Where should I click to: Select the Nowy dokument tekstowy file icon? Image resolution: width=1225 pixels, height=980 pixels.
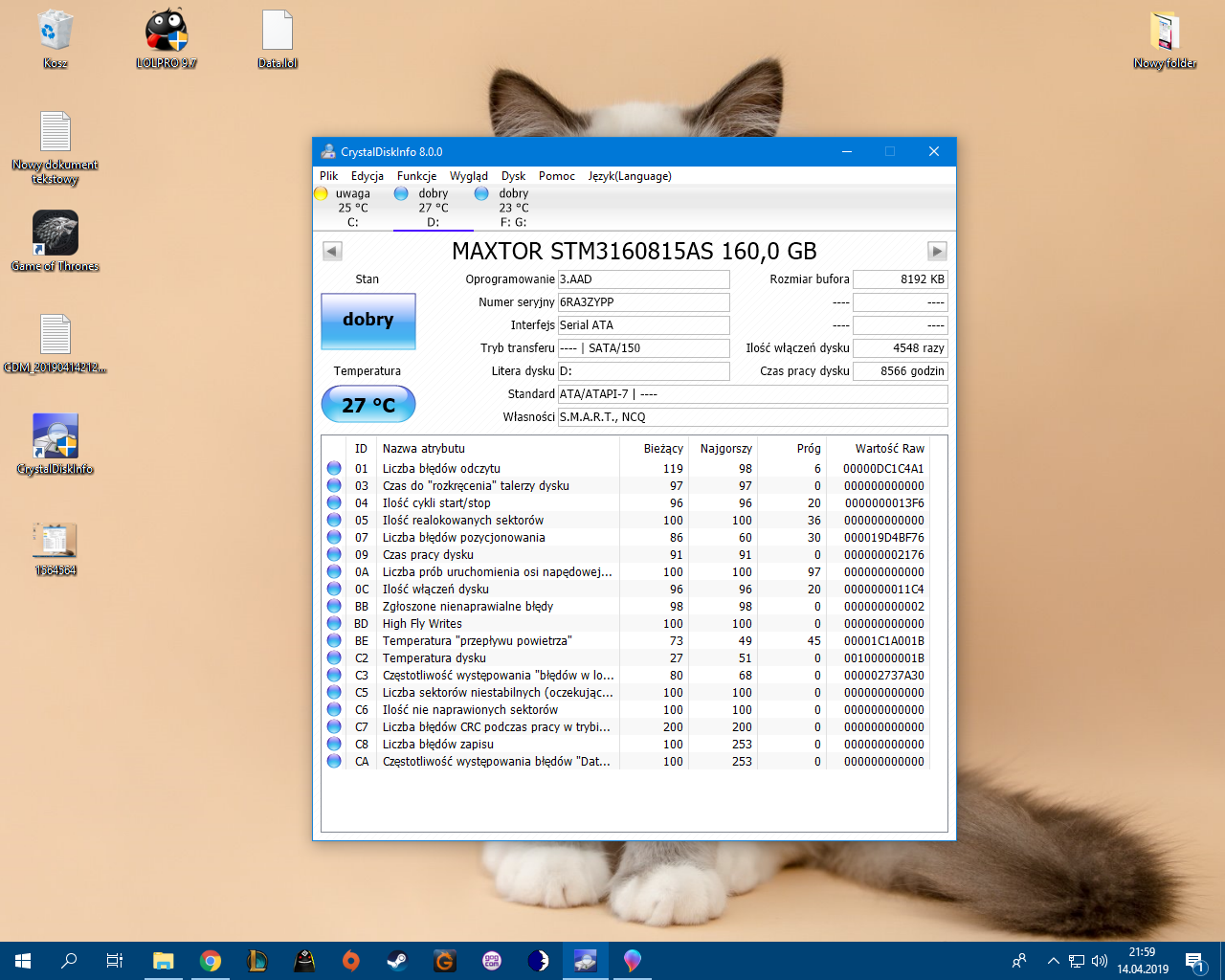56,147
